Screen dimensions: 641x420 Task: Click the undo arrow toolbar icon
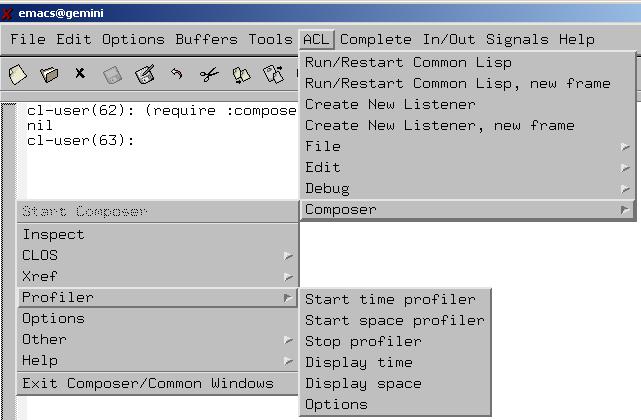click(x=177, y=74)
